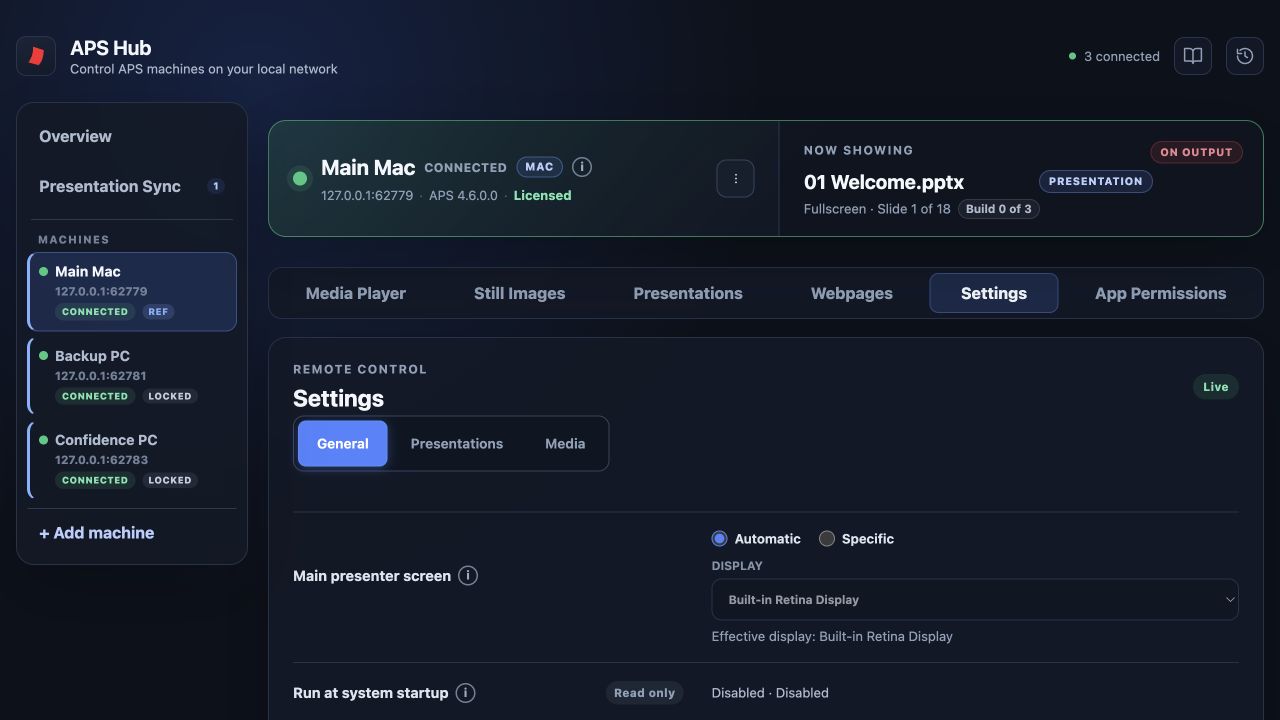This screenshot has width=1280, height=720.
Task: Open Overview in the sidebar
Action: 132,136
